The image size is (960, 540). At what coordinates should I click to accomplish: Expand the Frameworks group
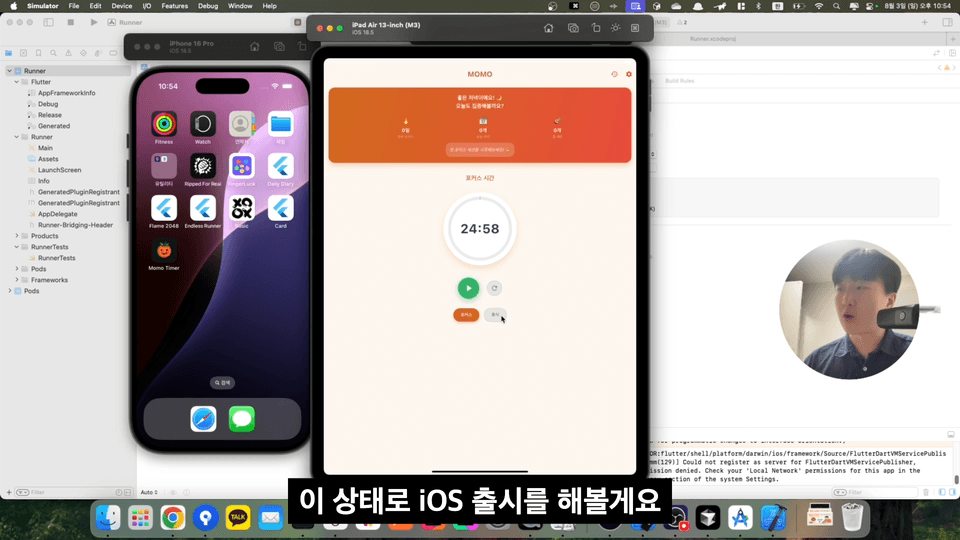17,280
